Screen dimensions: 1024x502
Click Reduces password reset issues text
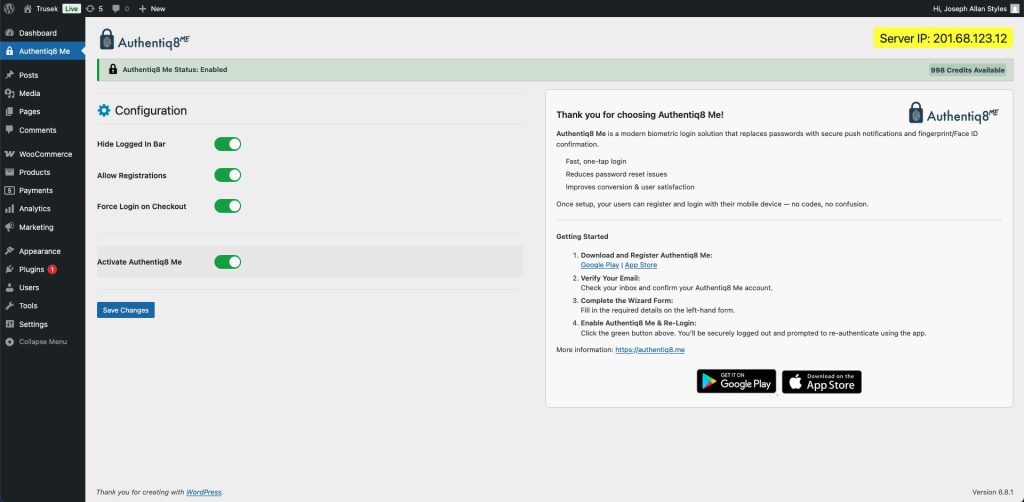614,174
